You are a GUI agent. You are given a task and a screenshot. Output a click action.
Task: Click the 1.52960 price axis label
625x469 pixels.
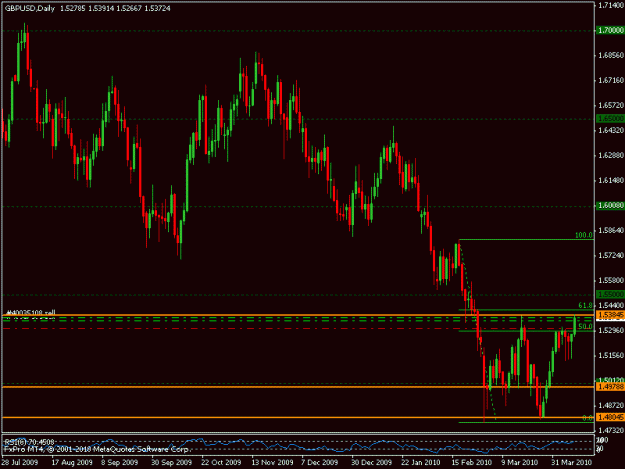(x=611, y=331)
